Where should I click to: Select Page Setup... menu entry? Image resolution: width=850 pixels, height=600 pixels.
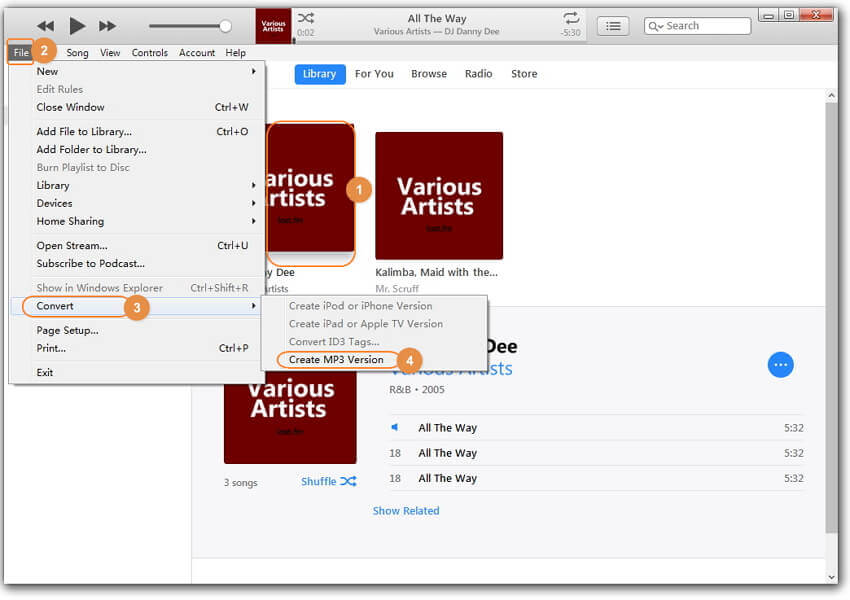point(137,330)
